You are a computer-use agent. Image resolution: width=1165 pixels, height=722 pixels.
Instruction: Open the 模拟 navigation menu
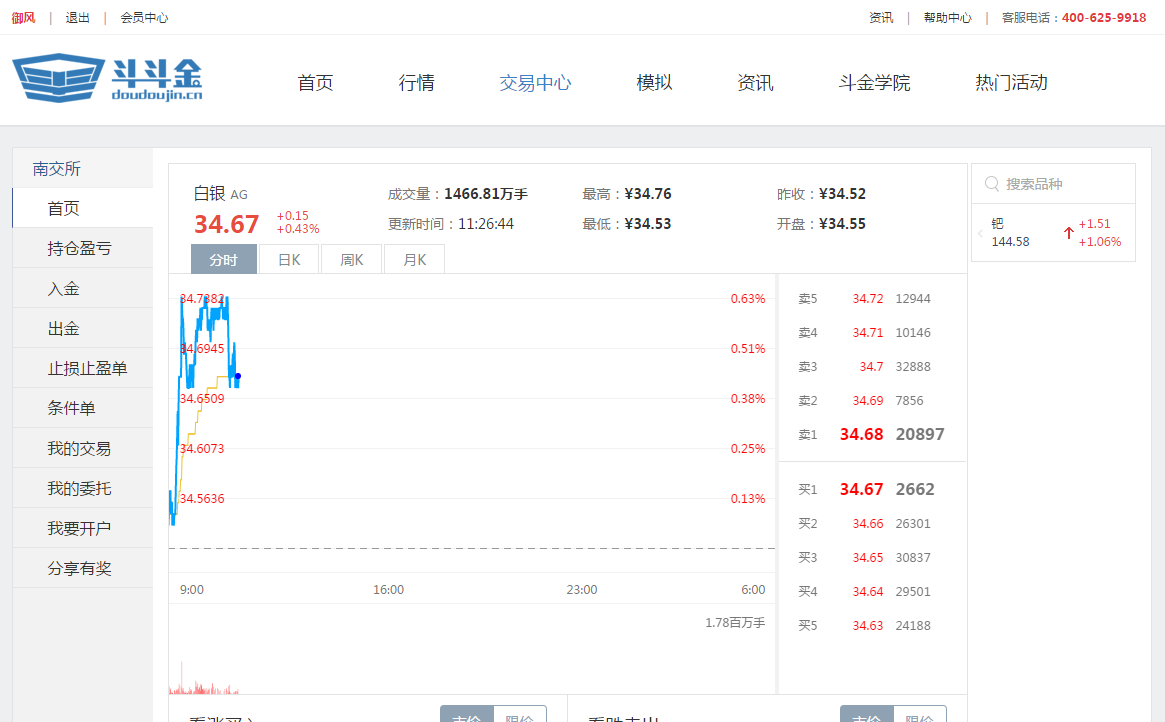coord(654,83)
